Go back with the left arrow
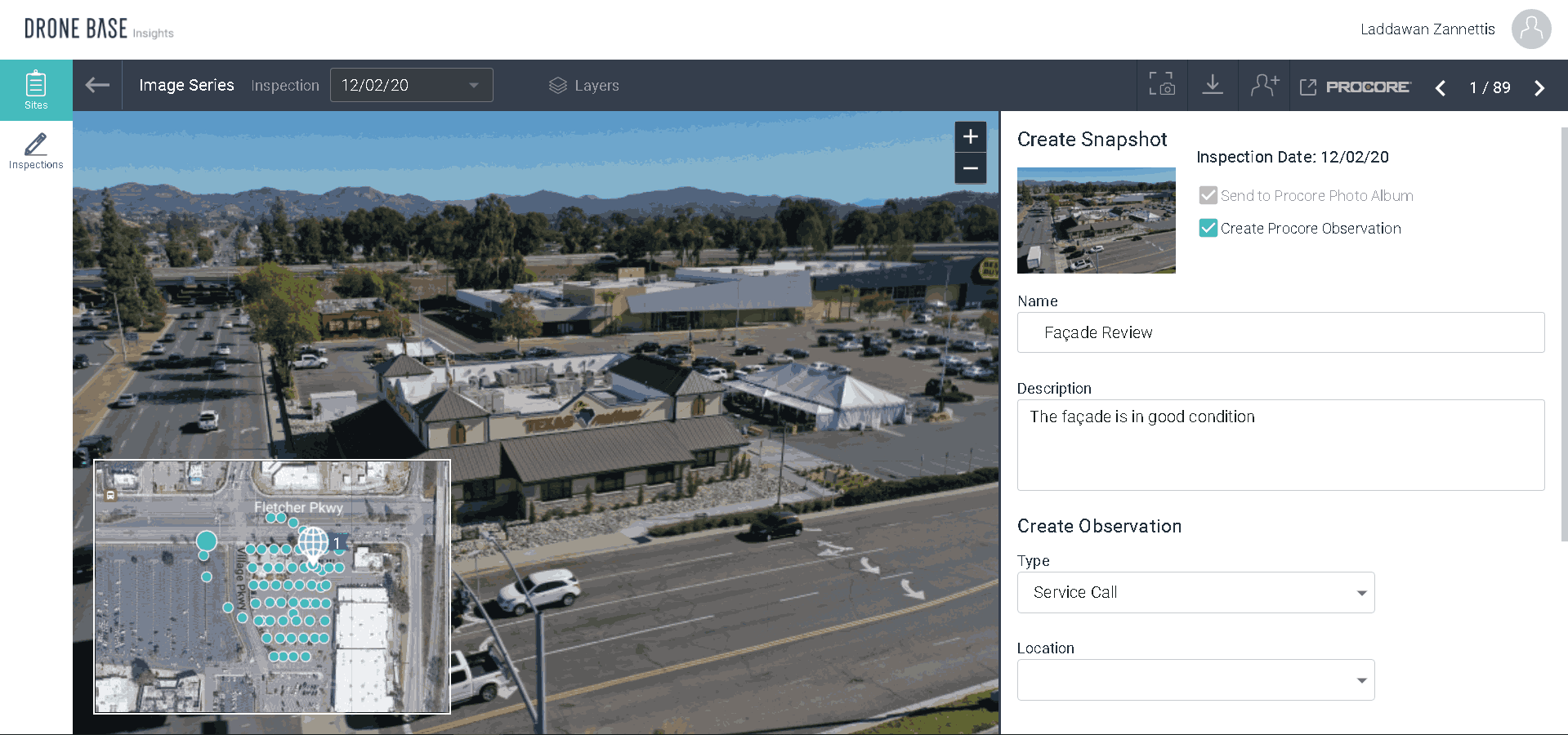Screen dimensions: 1568x735 97,85
